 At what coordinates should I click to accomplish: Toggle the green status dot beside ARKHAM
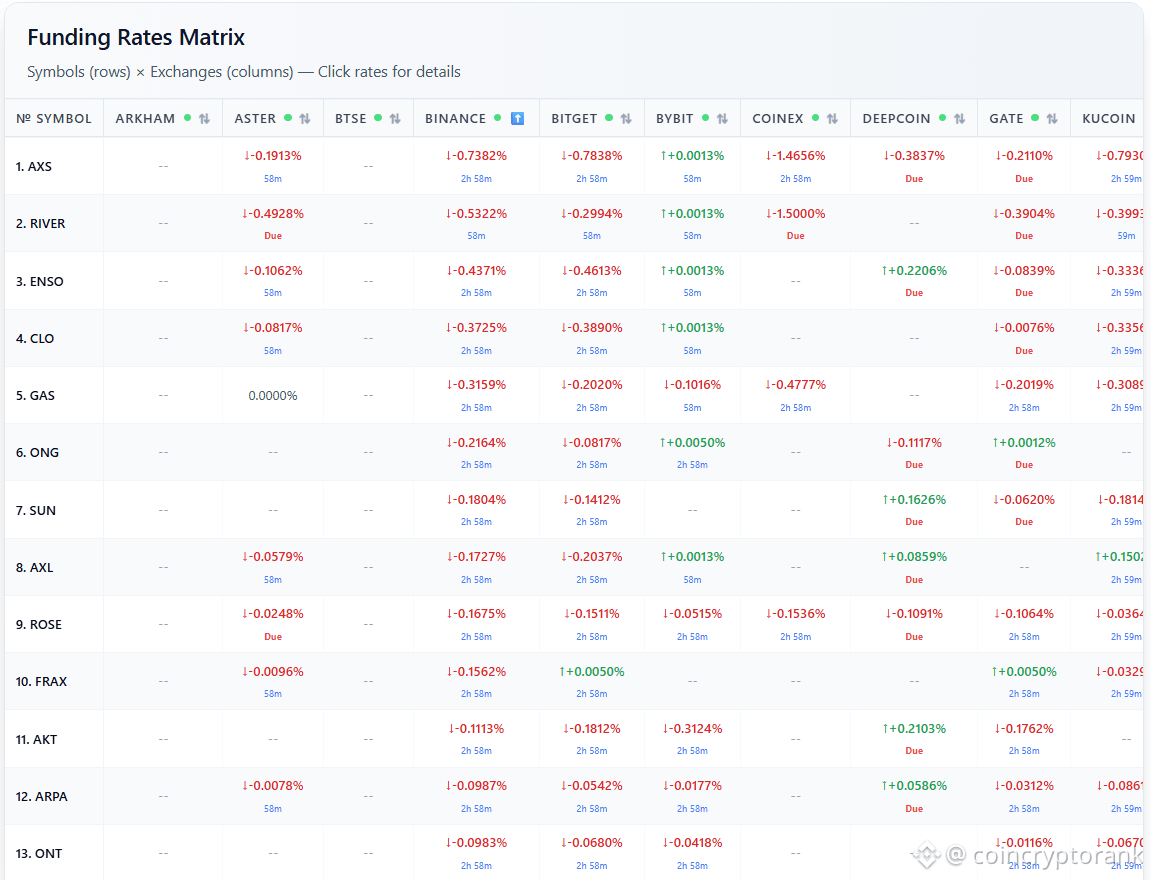[188, 118]
